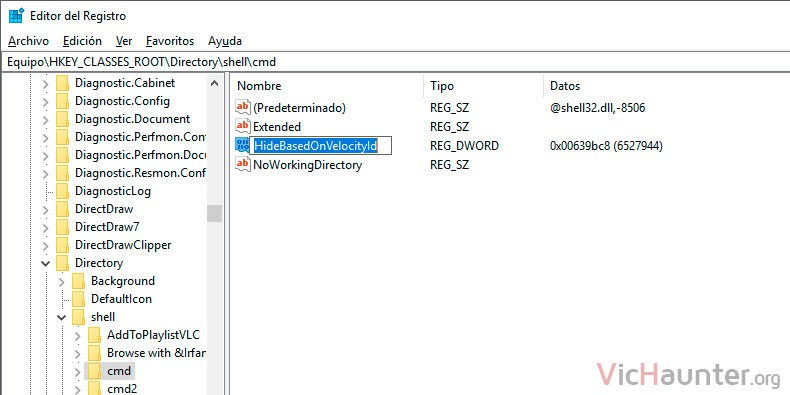Click the folder icon of Diagnostic.Resmon.Conf
Screen dimensions: 790x395
tap(62, 173)
